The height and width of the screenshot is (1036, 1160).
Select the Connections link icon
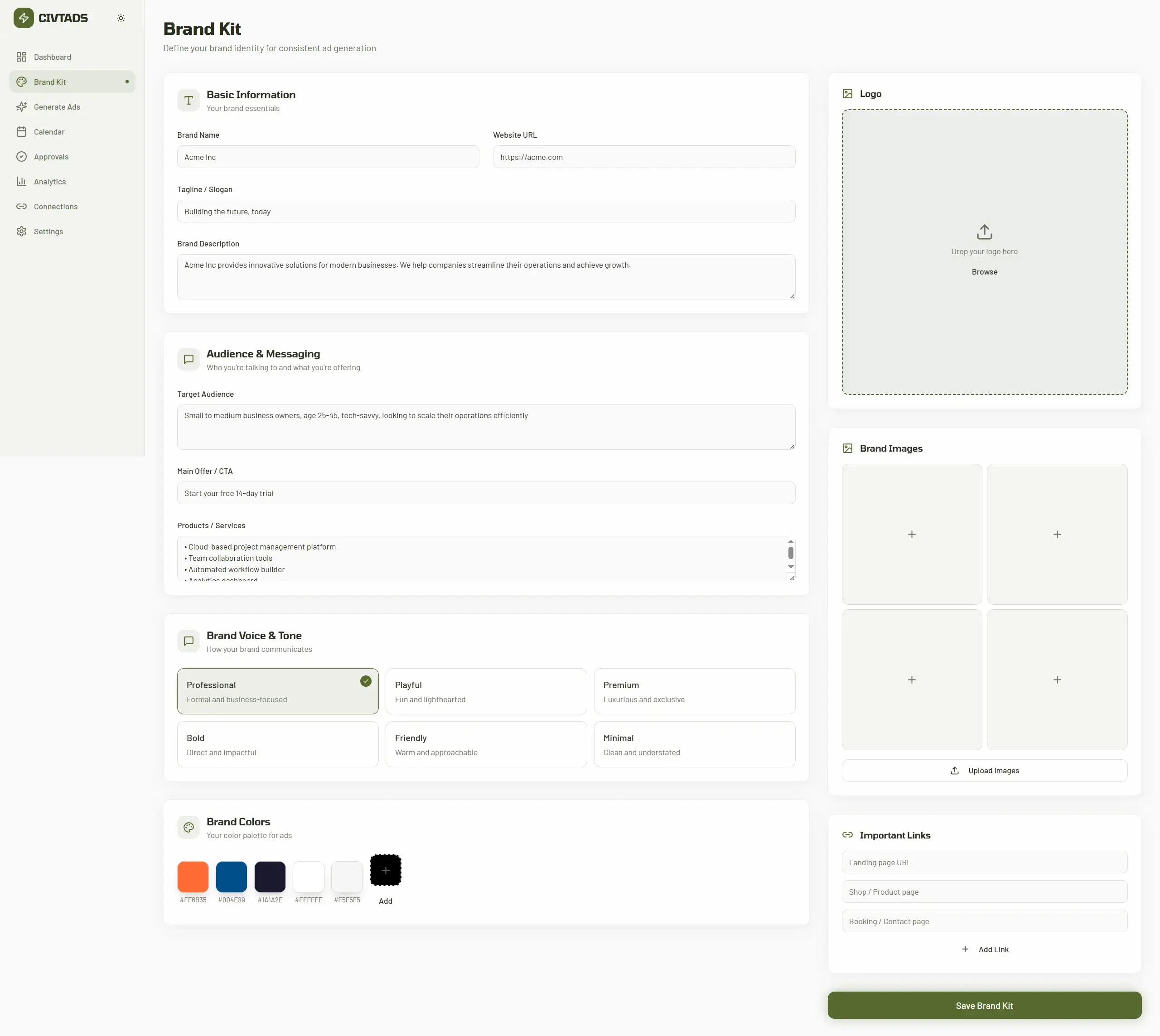(21, 206)
